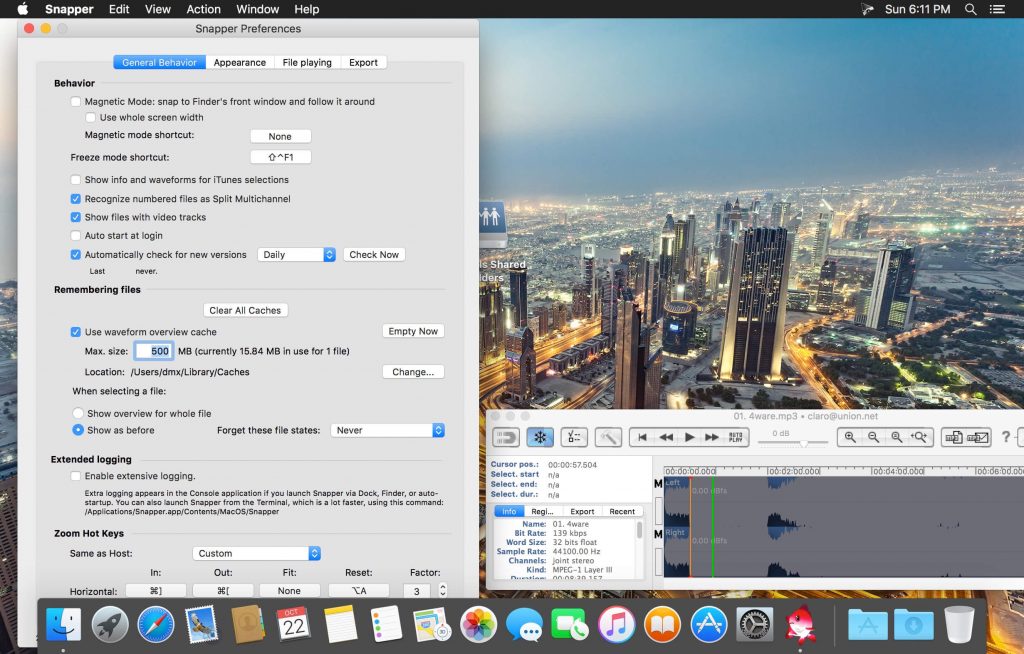Open the version check frequency dropdown set to Daily
Viewport: 1024px width, 654px height.
tap(296, 254)
